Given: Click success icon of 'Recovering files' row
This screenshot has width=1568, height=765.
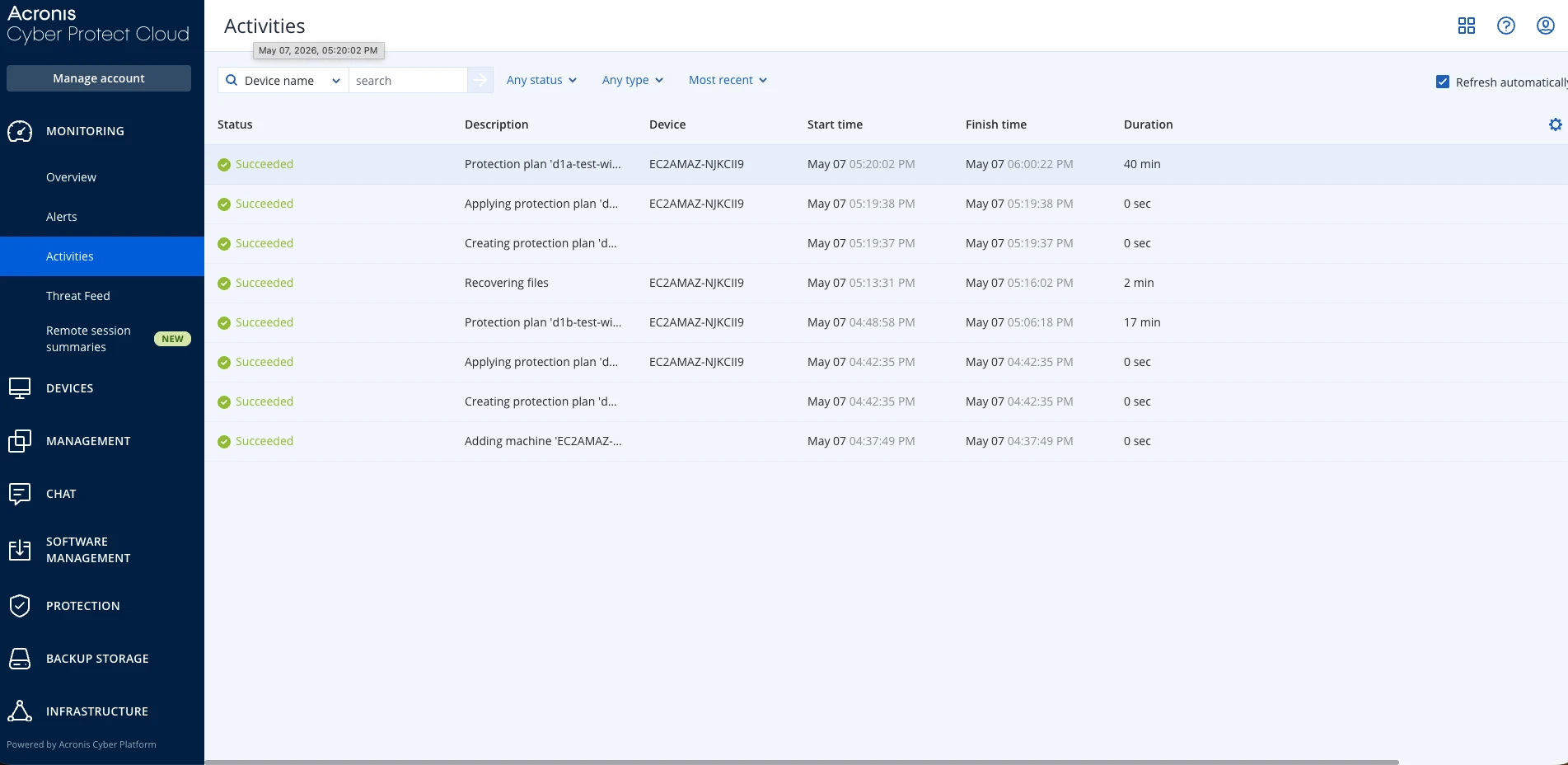Looking at the screenshot, I should tap(224, 284).
